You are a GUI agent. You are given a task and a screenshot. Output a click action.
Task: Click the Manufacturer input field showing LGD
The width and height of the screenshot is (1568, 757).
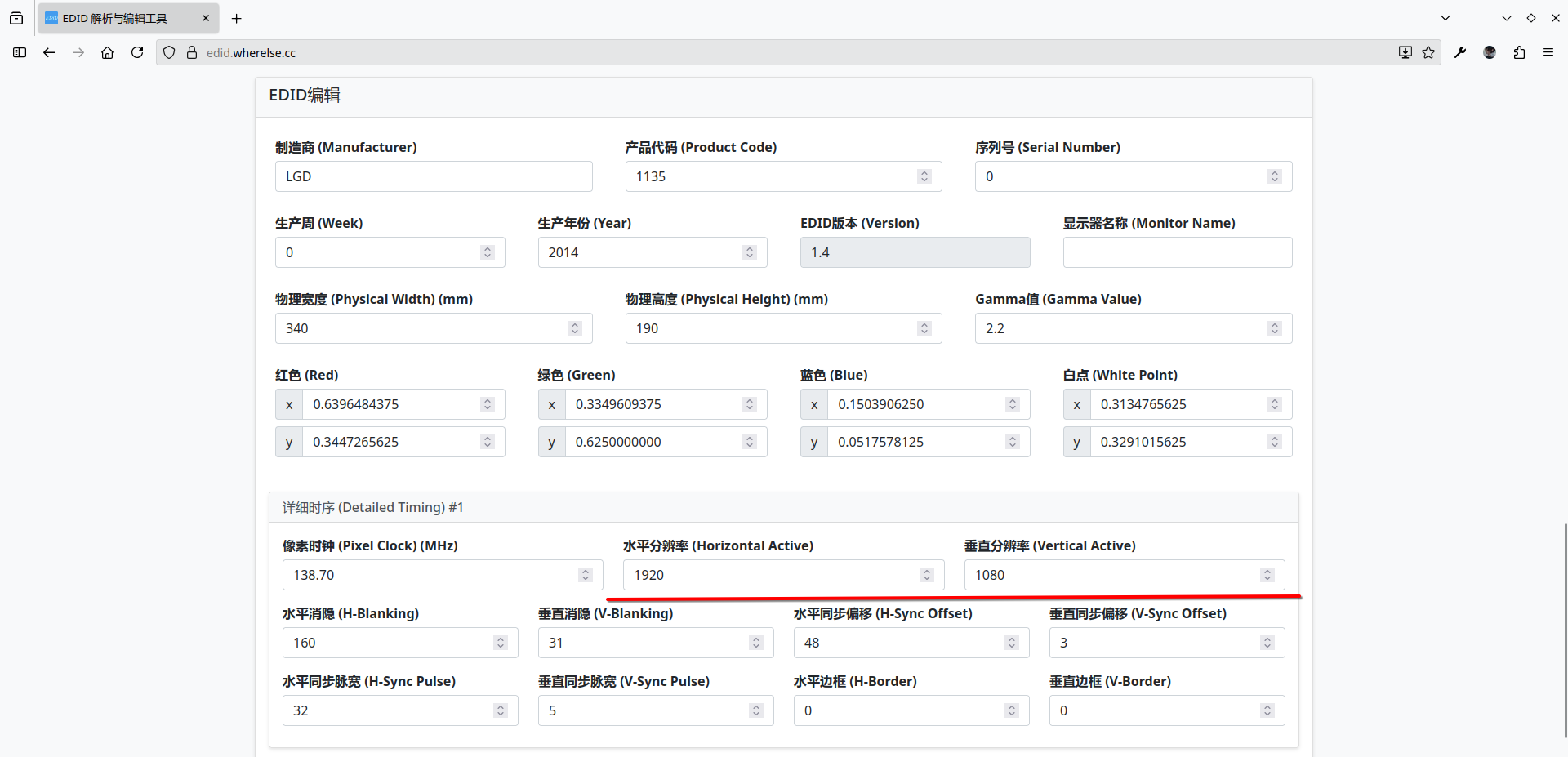click(x=433, y=176)
